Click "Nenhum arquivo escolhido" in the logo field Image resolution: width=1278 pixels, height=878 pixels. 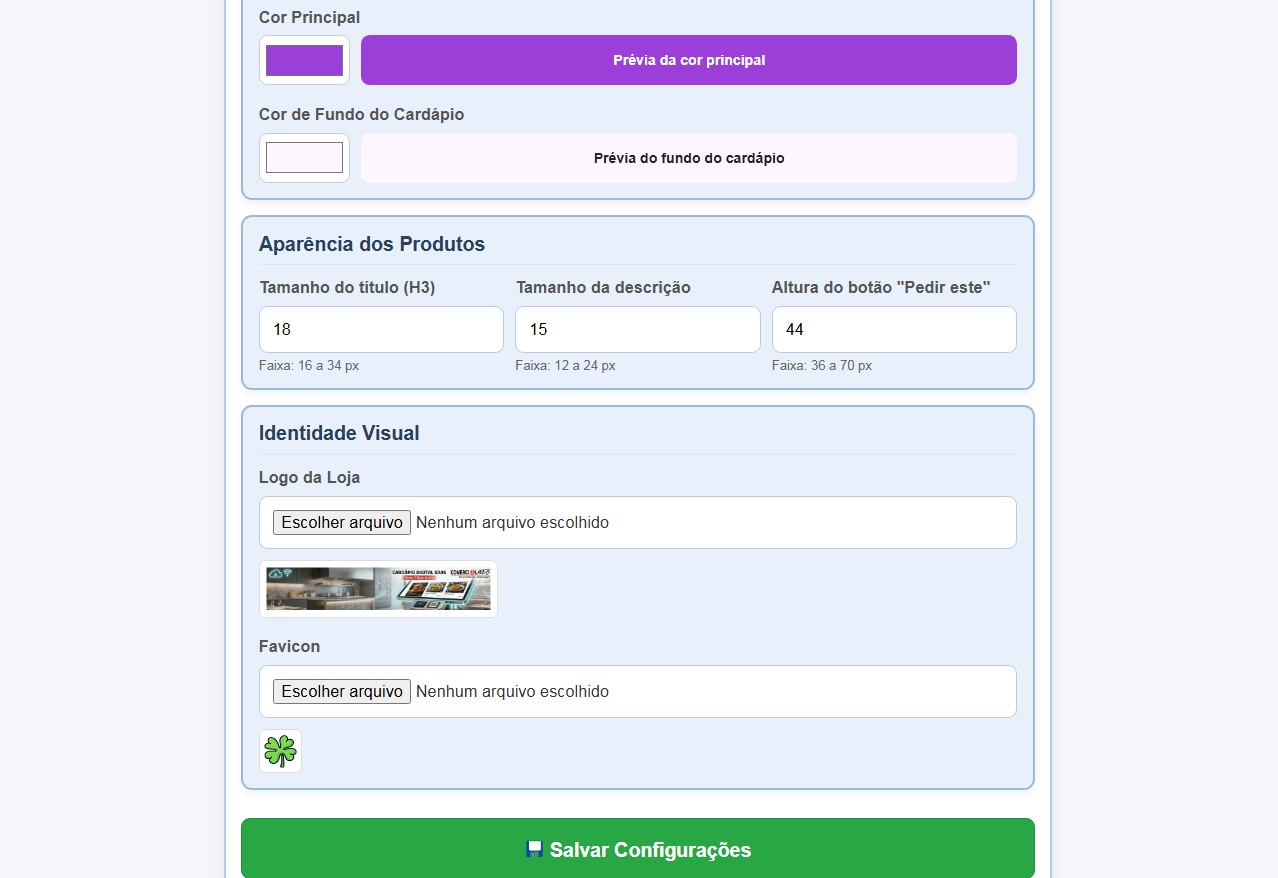tap(512, 522)
